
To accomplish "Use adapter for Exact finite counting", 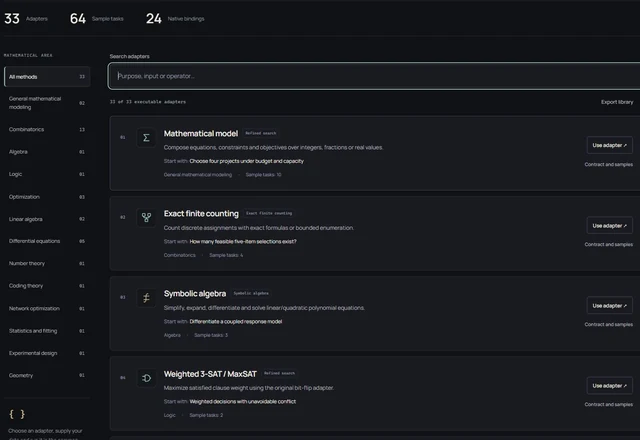I will tap(609, 226).
